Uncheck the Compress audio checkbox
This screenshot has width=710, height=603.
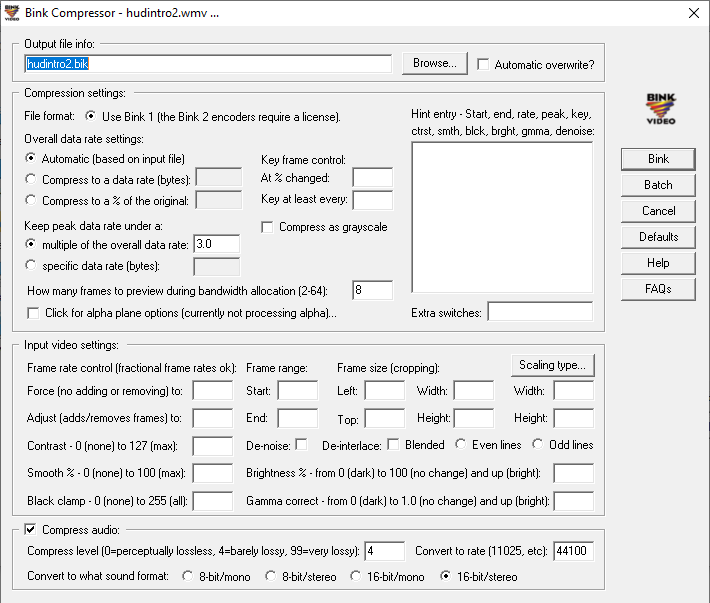coord(30,529)
